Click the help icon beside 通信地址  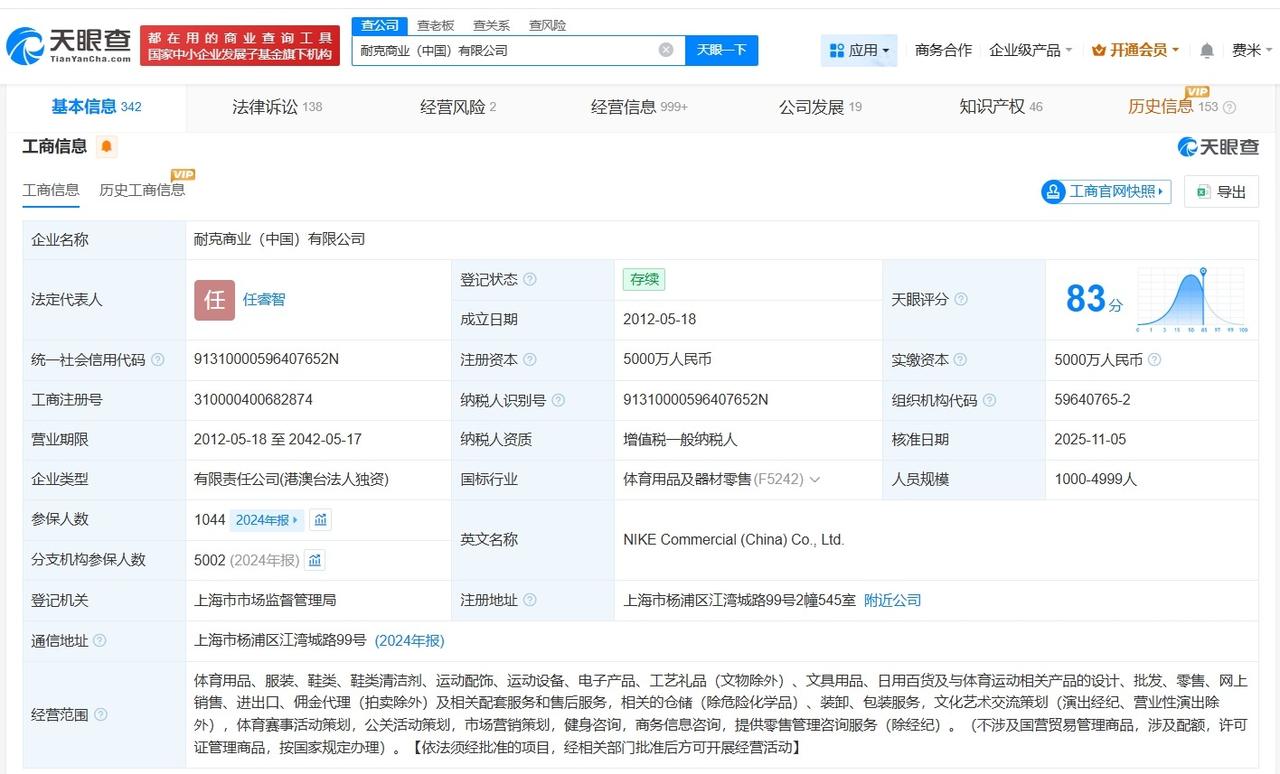99,641
